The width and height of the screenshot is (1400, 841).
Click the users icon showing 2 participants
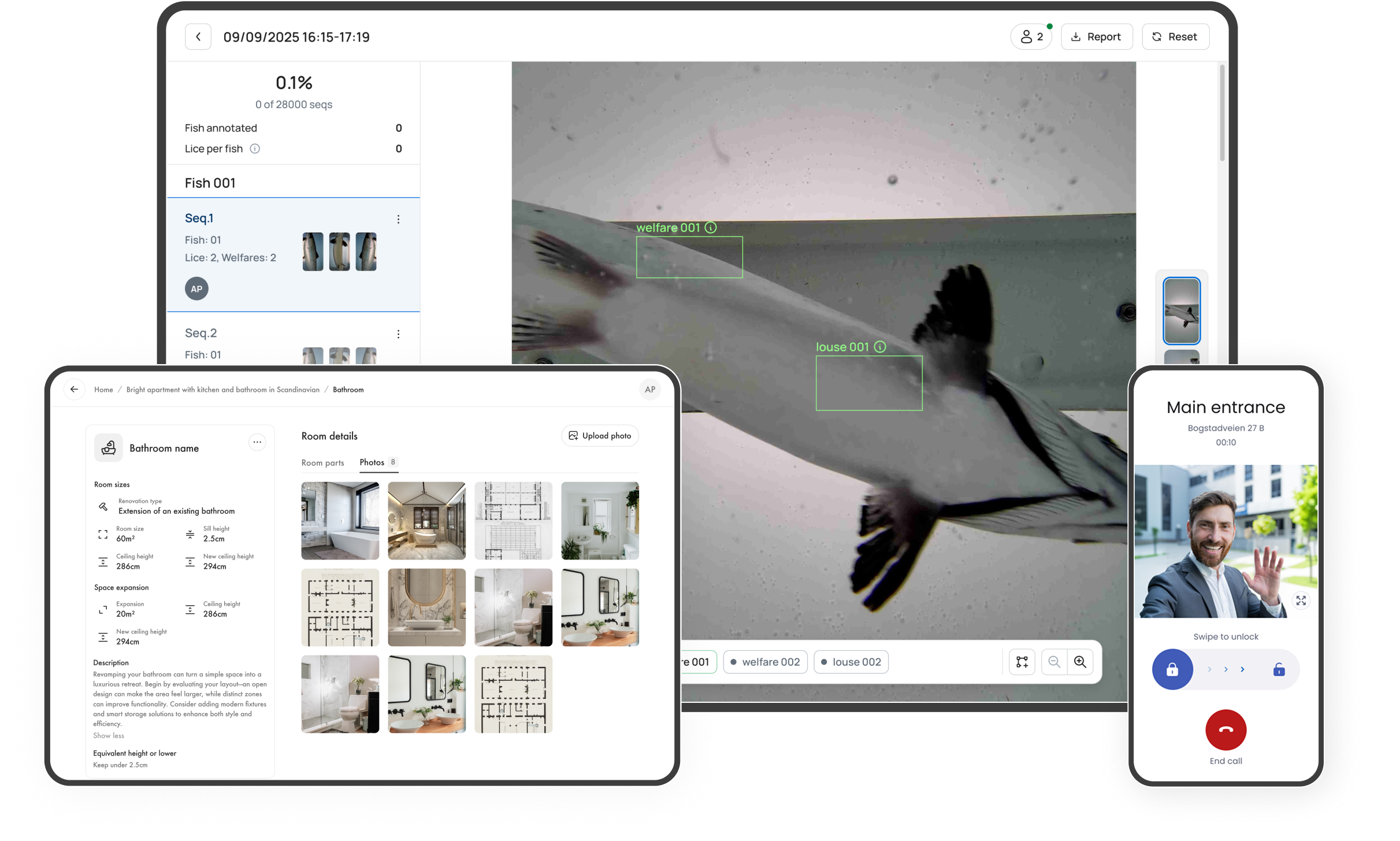tap(1031, 36)
